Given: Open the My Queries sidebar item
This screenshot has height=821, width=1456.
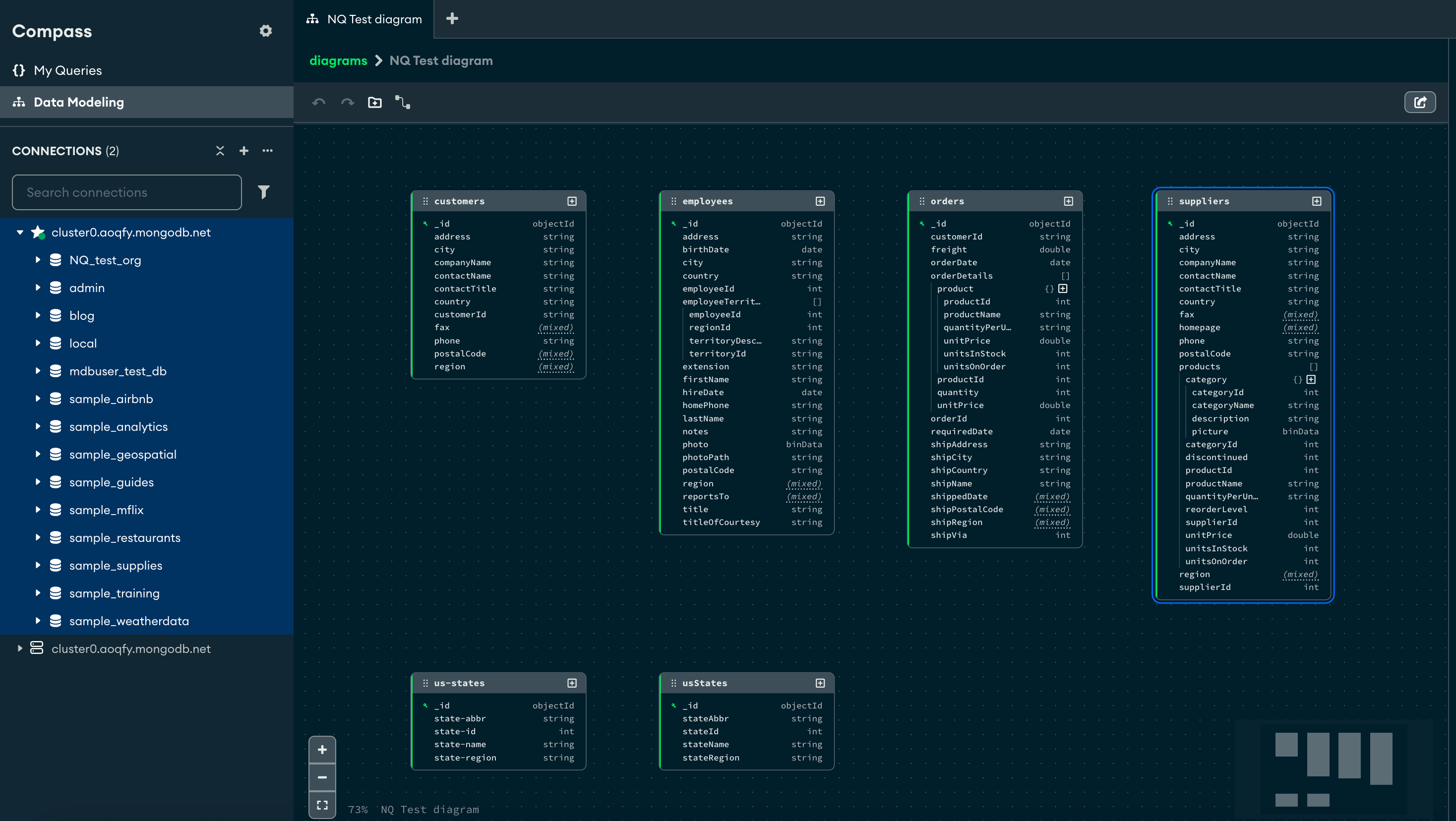Looking at the screenshot, I should [68, 70].
